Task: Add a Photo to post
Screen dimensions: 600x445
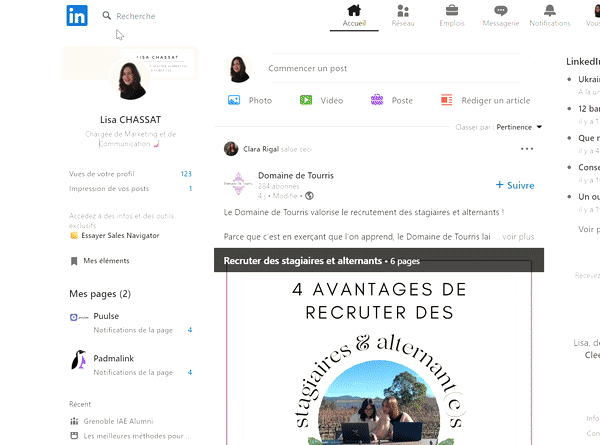Action: click(249, 100)
